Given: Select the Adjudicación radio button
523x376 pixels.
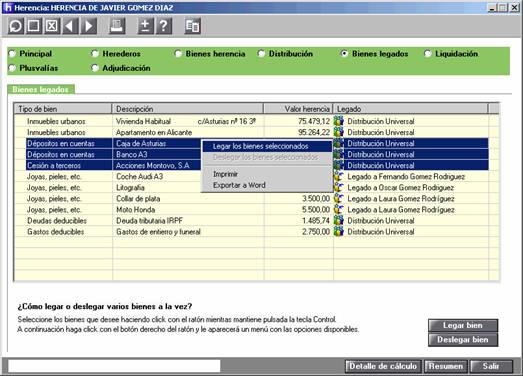Looking at the screenshot, I should click(95, 68).
